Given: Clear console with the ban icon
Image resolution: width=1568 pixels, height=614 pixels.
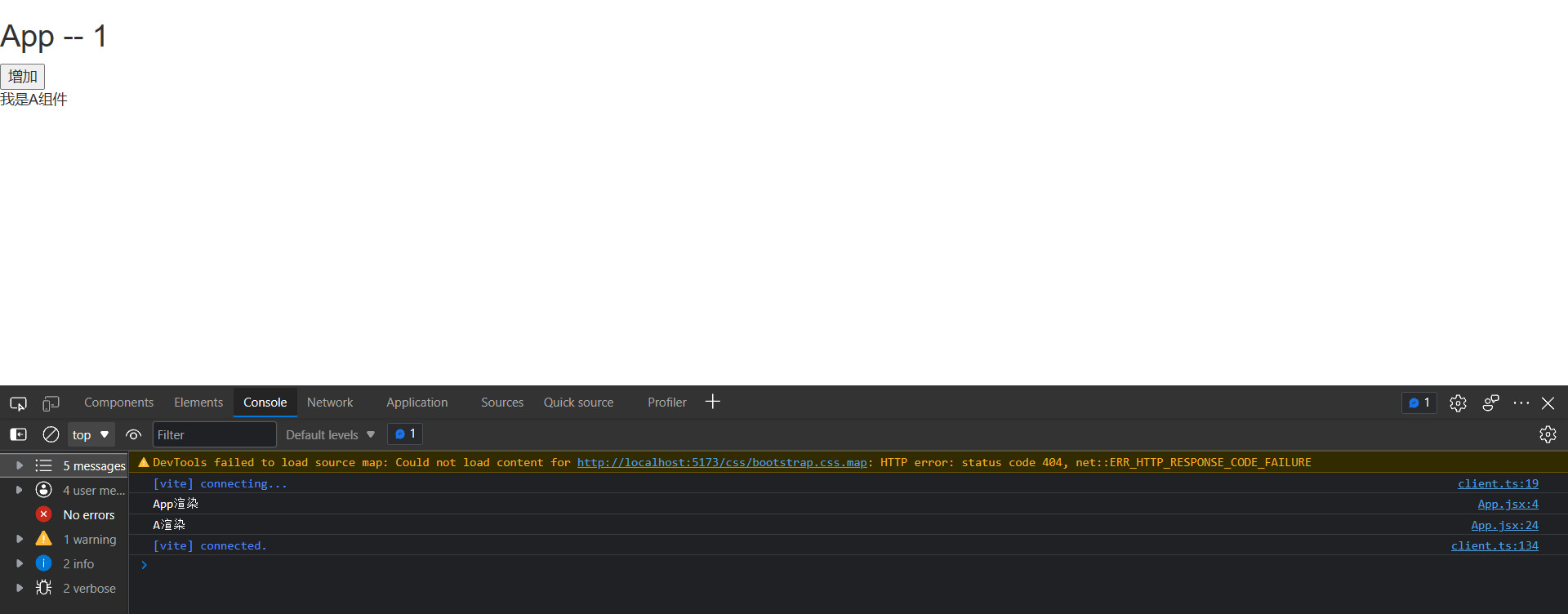Looking at the screenshot, I should pos(51,434).
